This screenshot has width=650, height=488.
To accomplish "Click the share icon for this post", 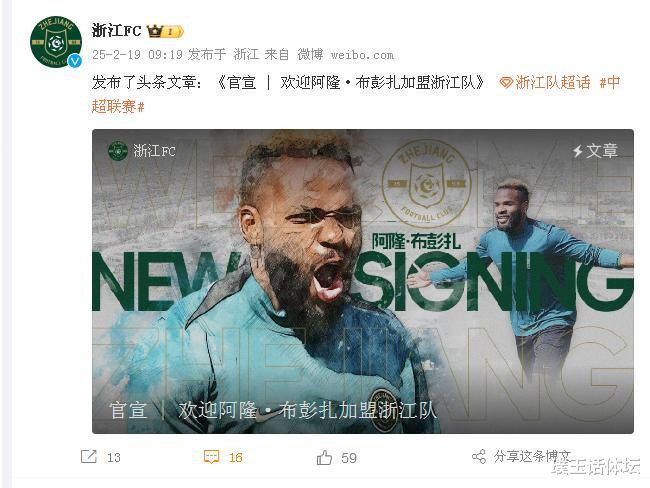I will pyautogui.click(x=479, y=456).
